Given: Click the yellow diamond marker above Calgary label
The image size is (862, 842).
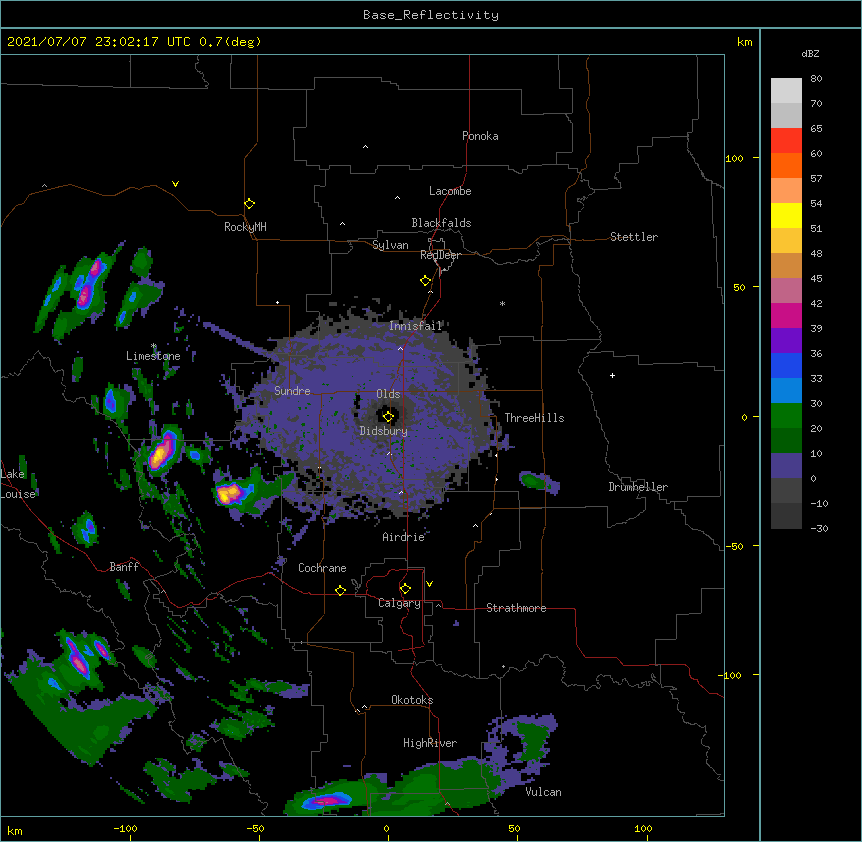Looking at the screenshot, I should pyautogui.click(x=405, y=589).
